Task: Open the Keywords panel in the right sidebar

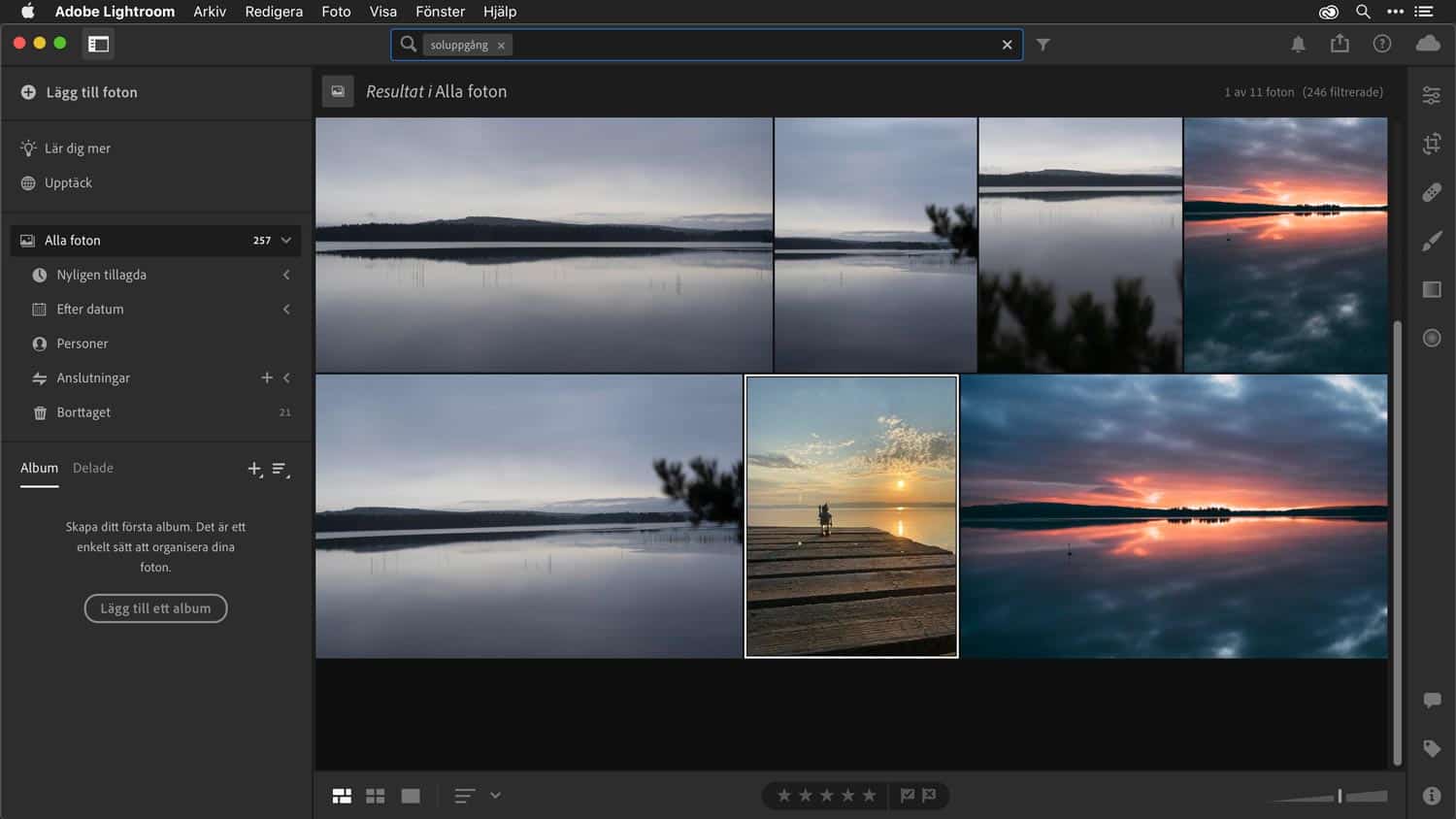Action: [1433, 748]
